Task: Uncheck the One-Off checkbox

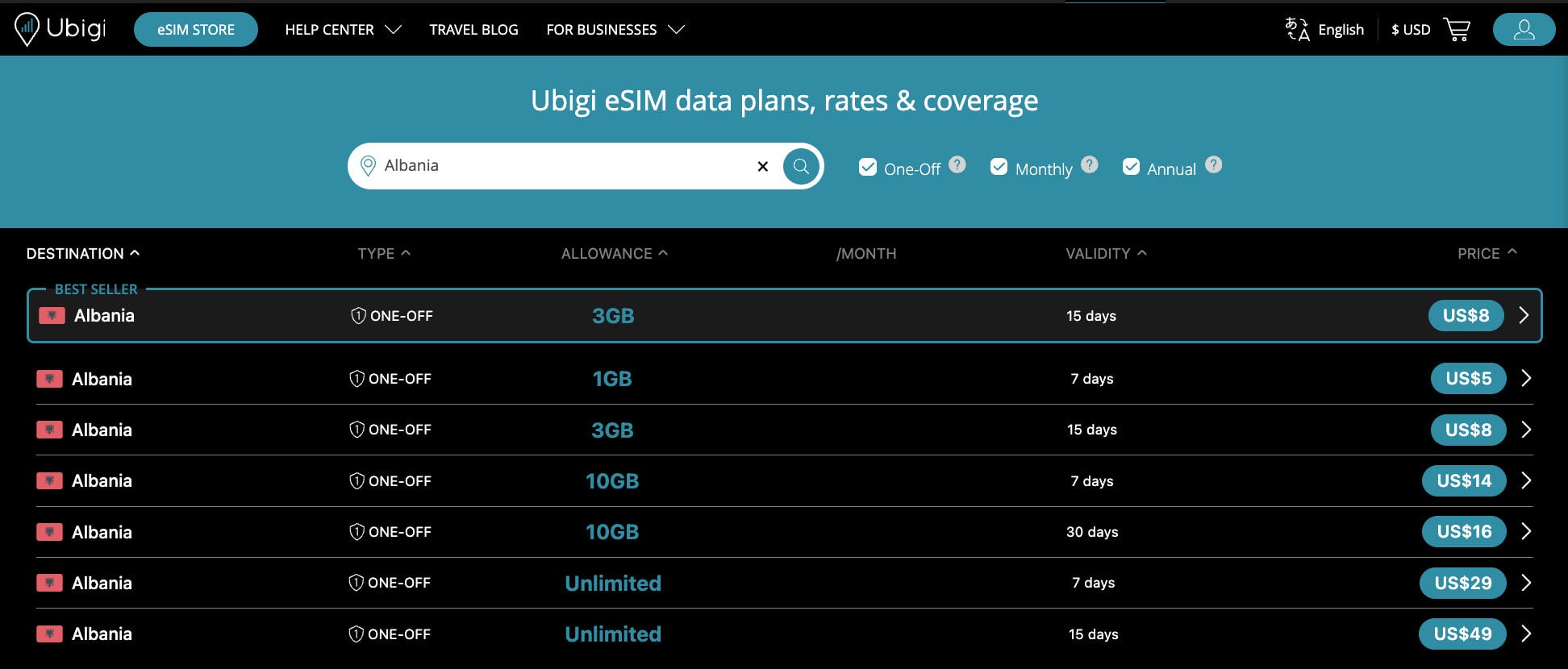Action: tap(868, 167)
